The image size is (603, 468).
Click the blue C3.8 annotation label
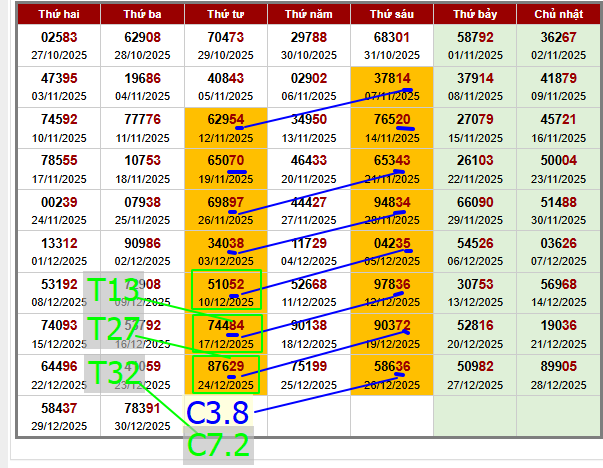coord(218,412)
